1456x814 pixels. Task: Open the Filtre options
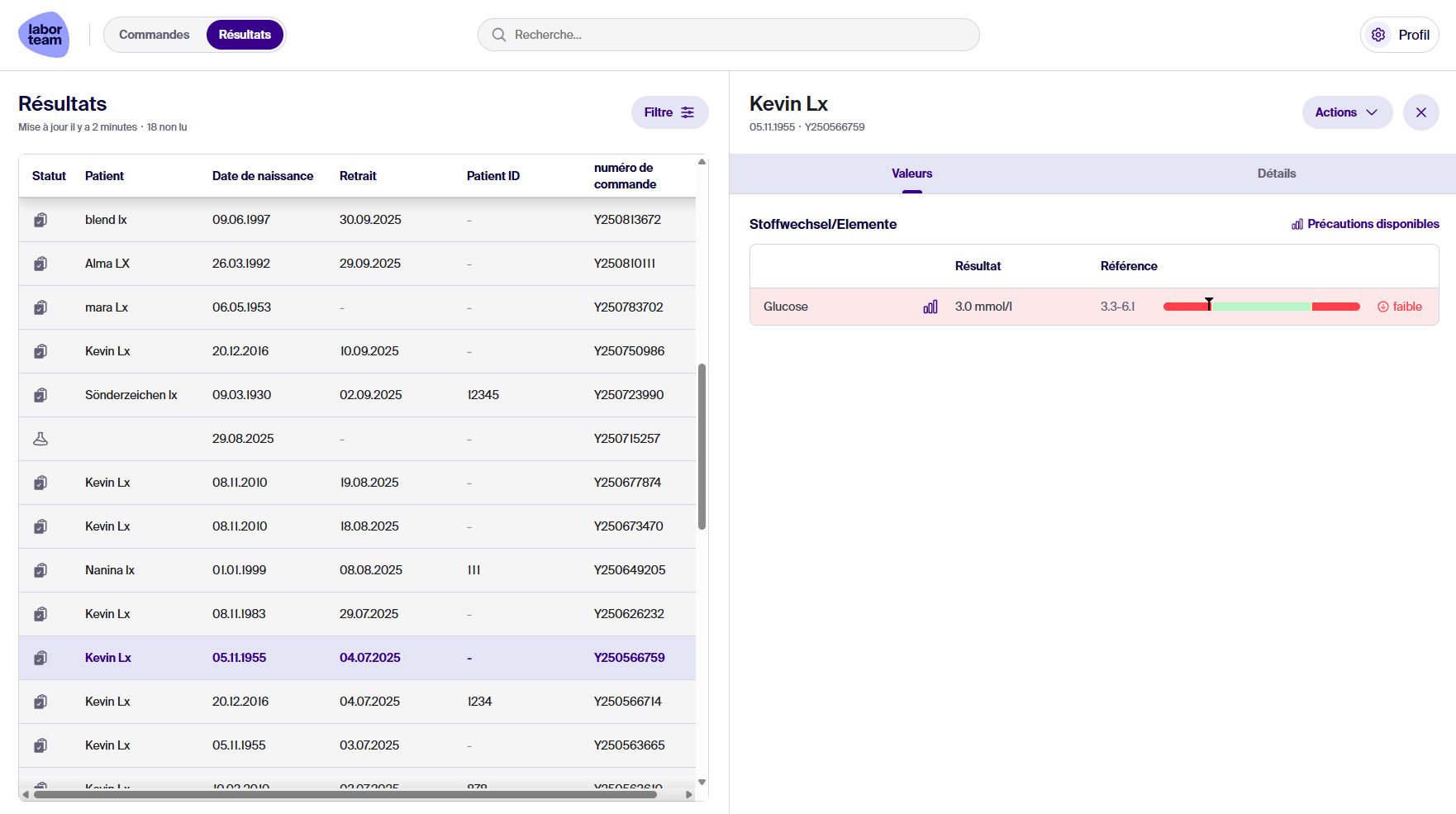click(669, 112)
